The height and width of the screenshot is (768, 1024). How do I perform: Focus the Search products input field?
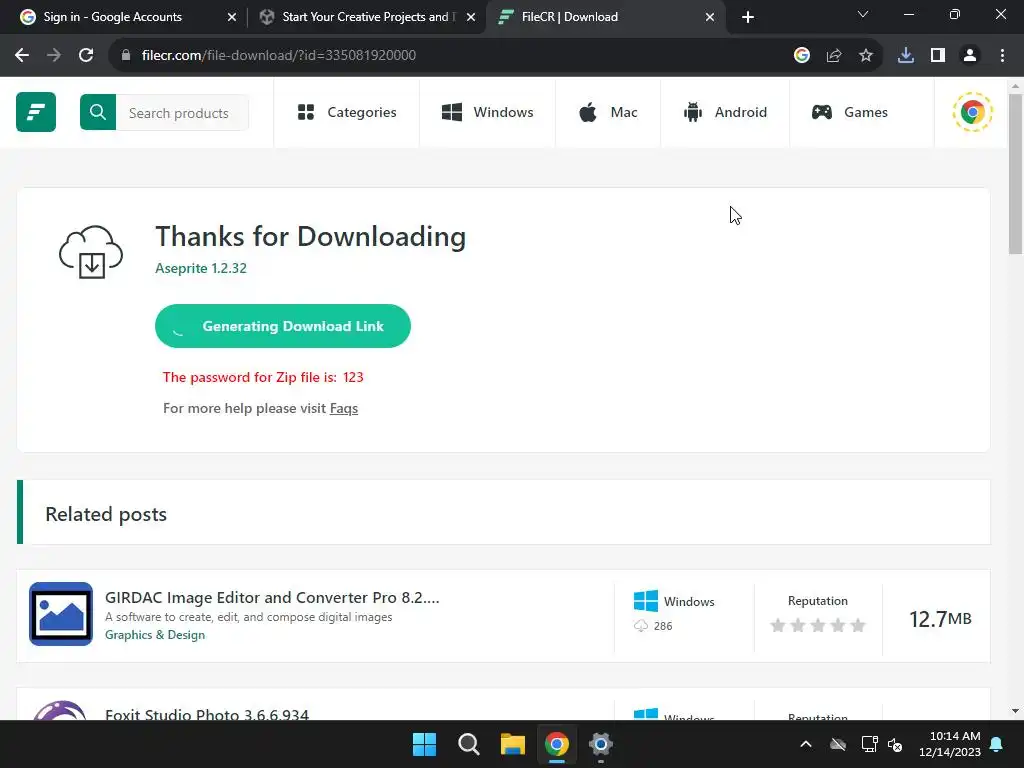[182, 113]
